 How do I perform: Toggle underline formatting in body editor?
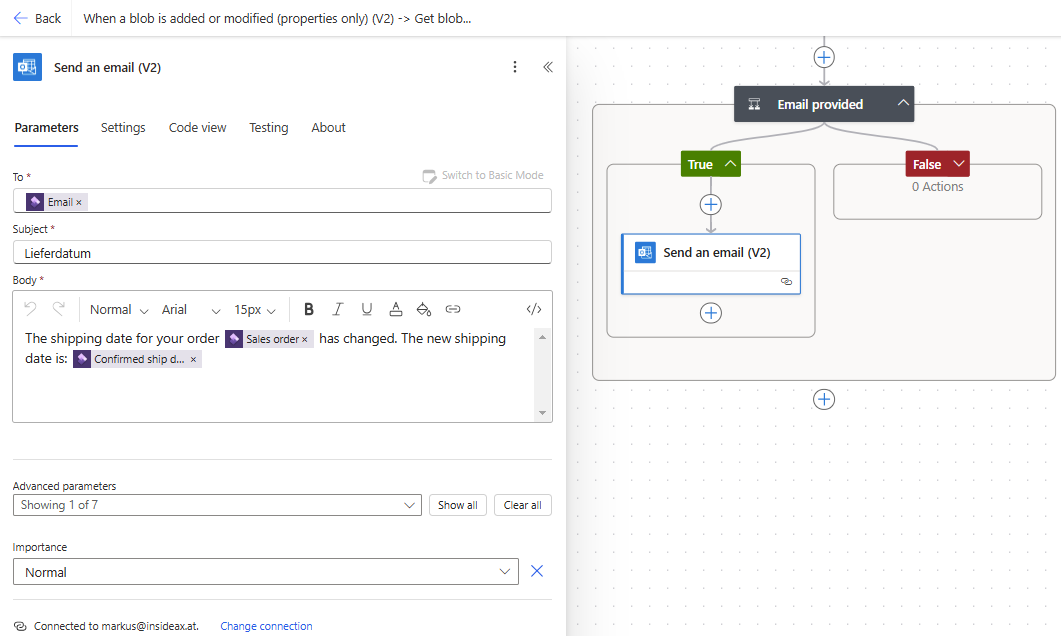[x=367, y=310]
